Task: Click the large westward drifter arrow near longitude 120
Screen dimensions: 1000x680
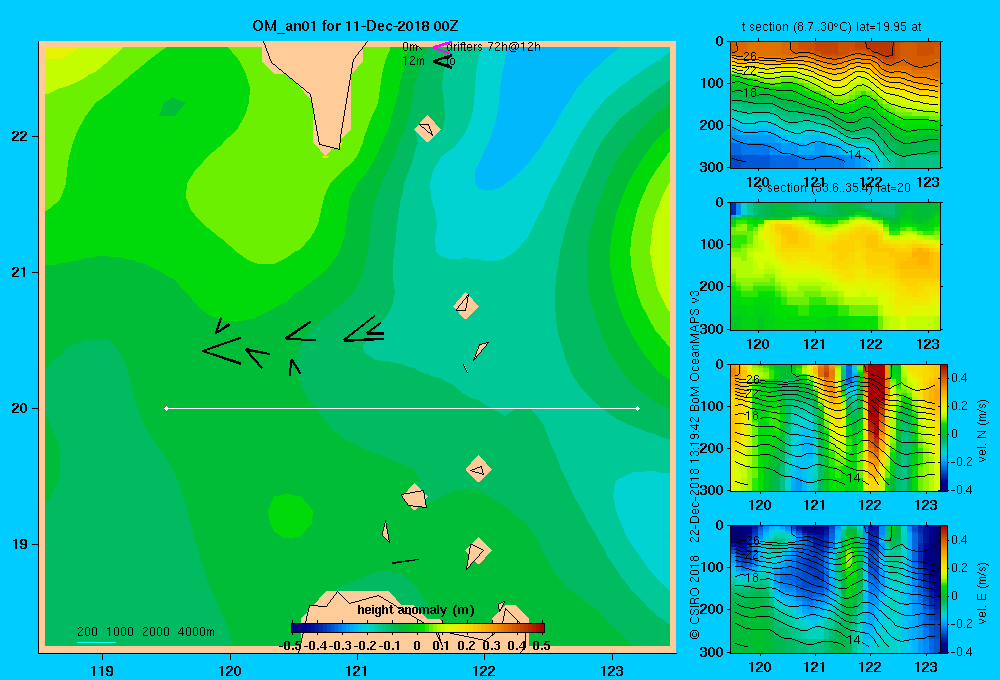Action: pyautogui.click(x=222, y=351)
